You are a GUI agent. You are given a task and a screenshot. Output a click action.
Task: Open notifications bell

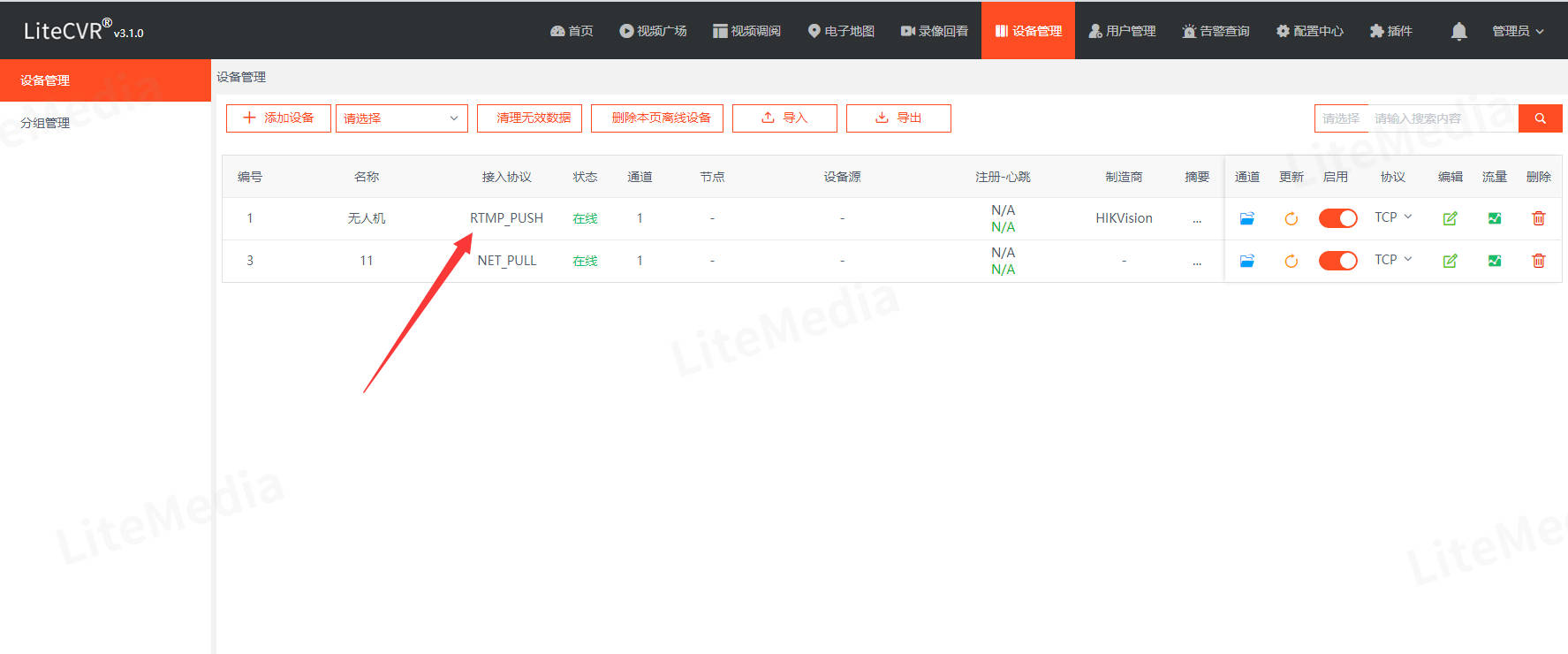pyautogui.click(x=1458, y=31)
